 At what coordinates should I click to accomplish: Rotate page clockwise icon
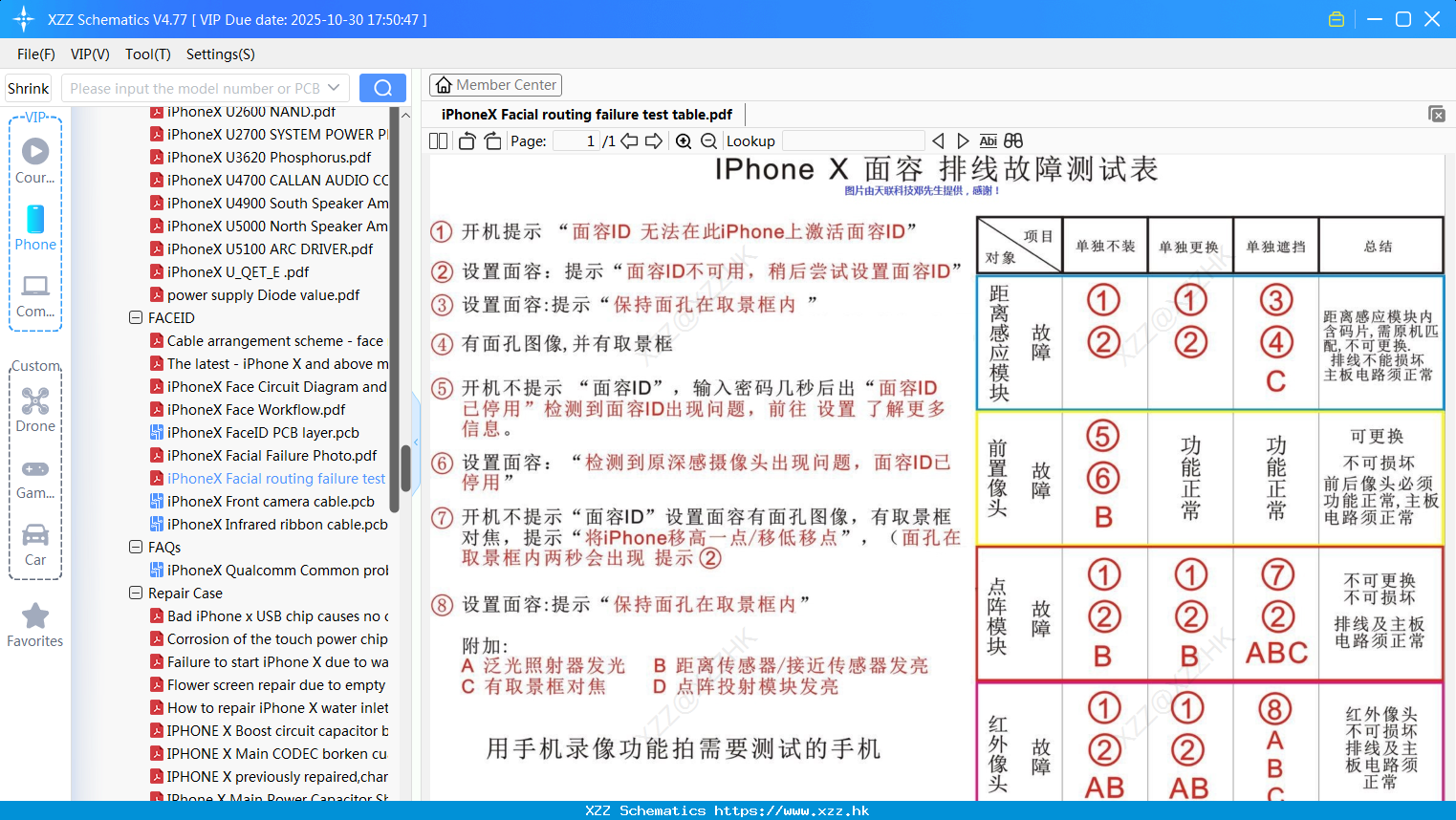(x=492, y=140)
